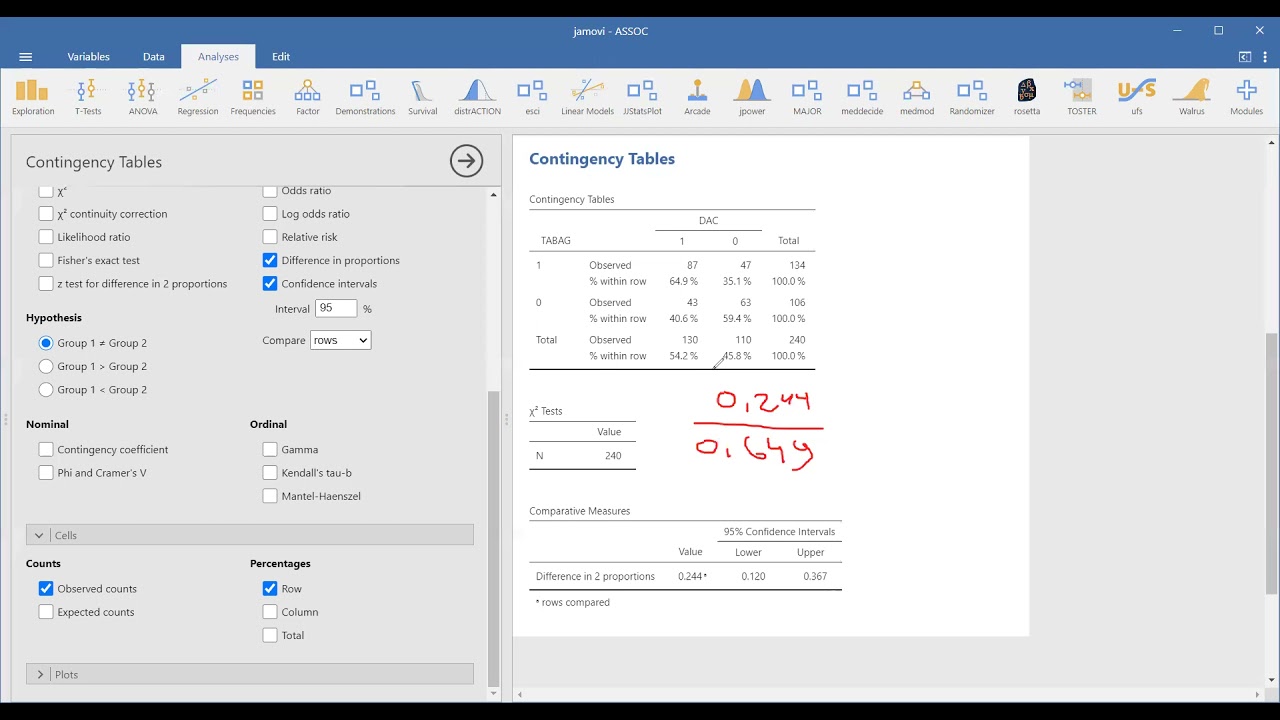Click the results panel layout icon
This screenshot has width=1280, height=720.
coord(1245,57)
